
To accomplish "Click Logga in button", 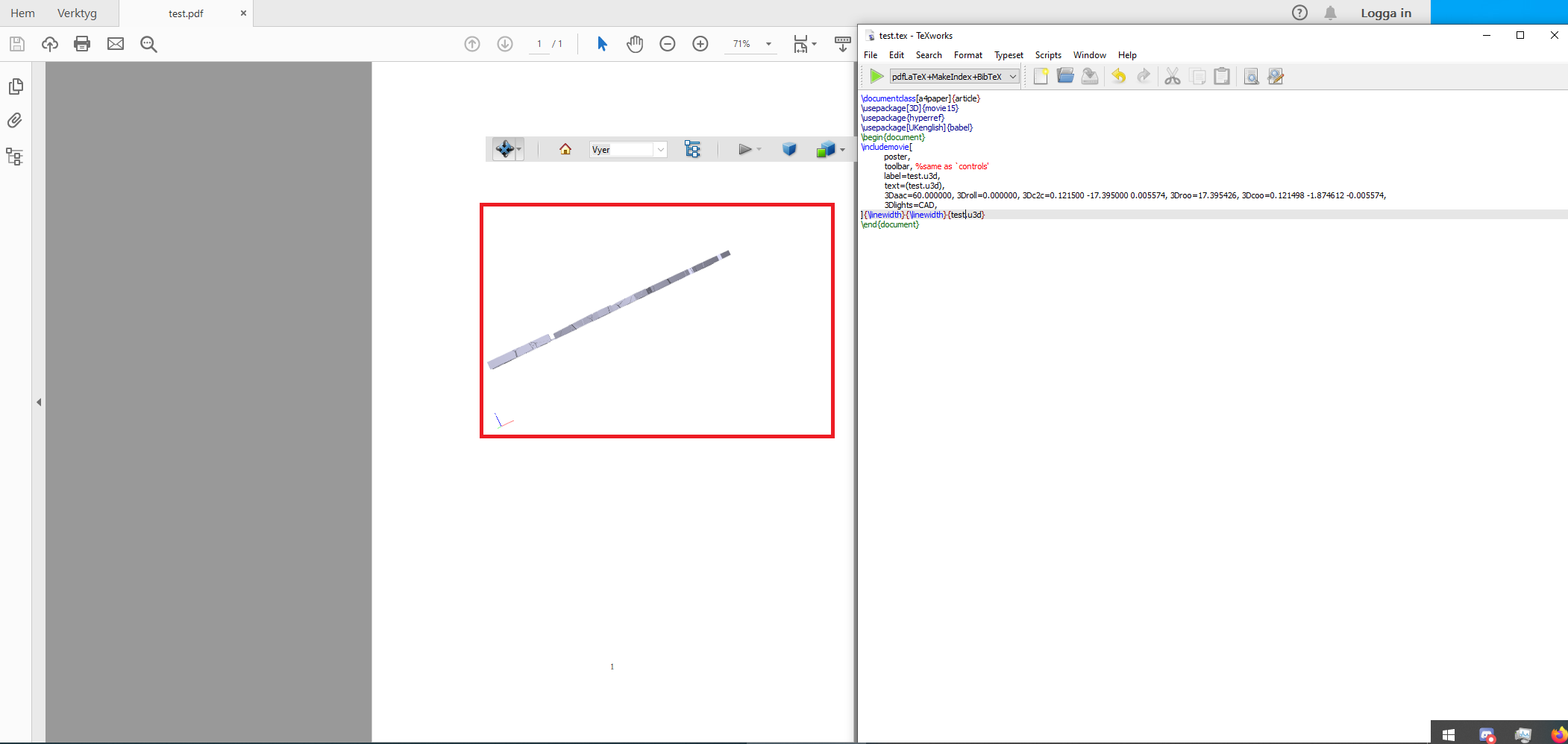I will 1386,13.
